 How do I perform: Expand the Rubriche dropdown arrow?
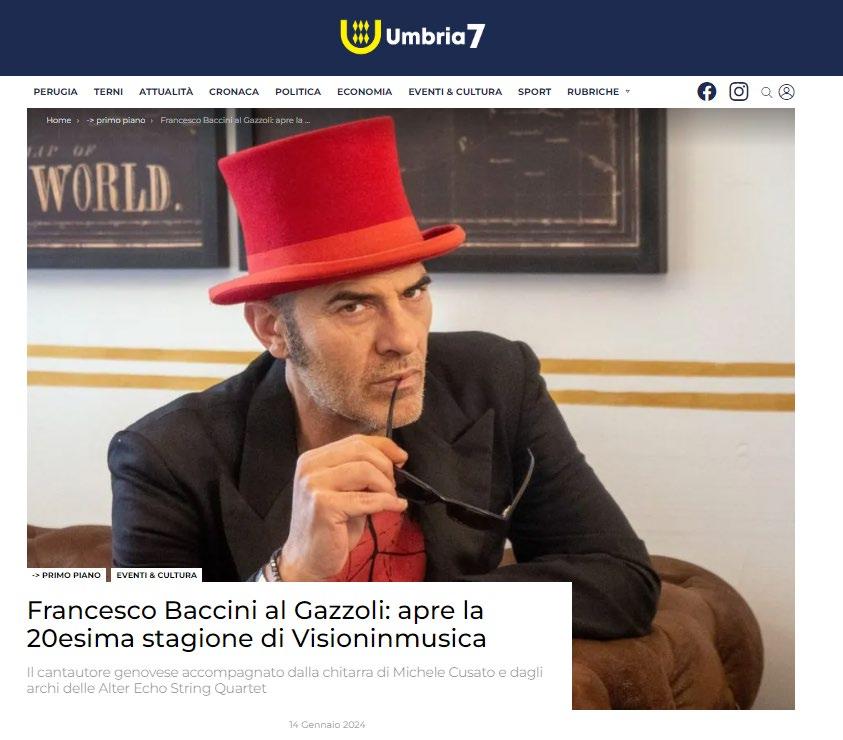[627, 91]
